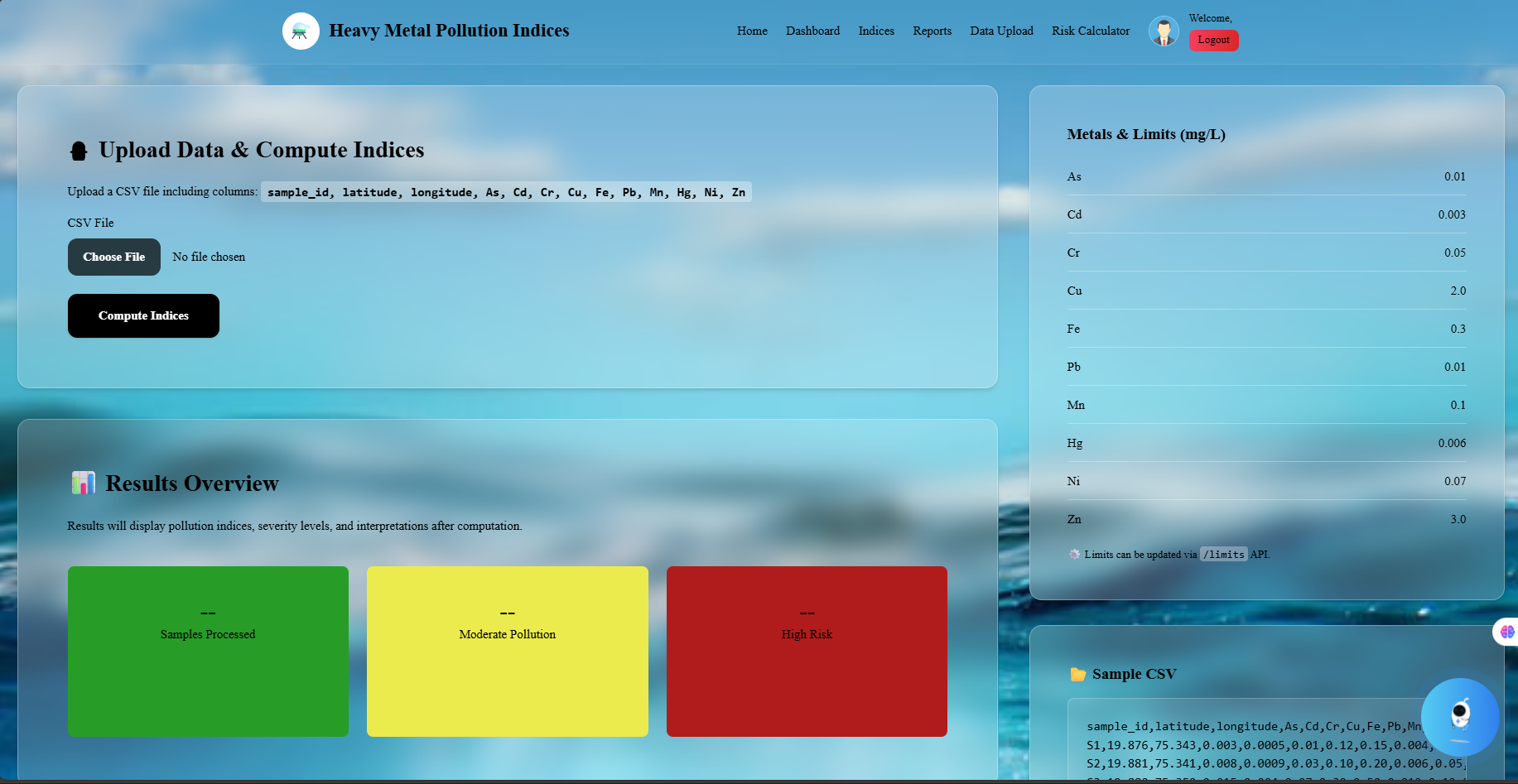The image size is (1518, 784).
Task: Open the user avatar profile icon
Action: tap(1164, 30)
